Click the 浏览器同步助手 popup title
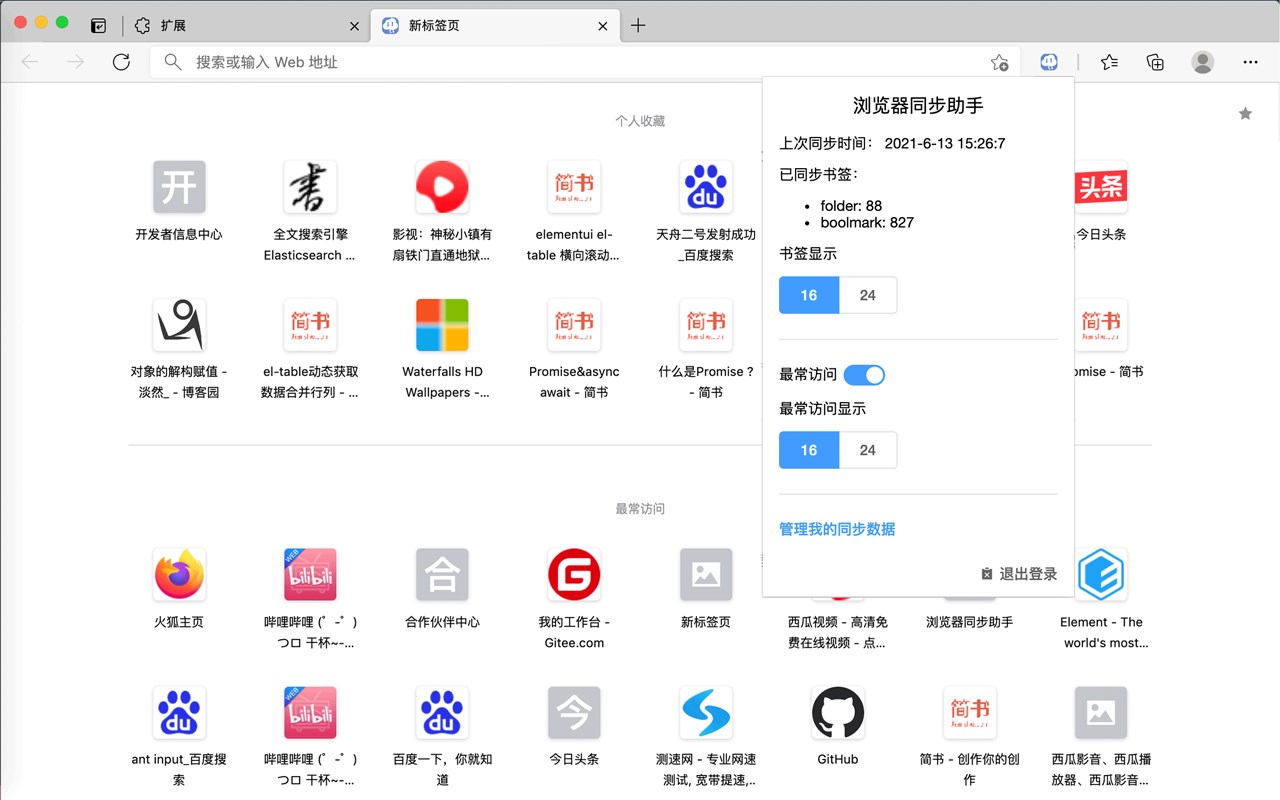This screenshot has height=800, width=1280. pyautogui.click(x=918, y=105)
